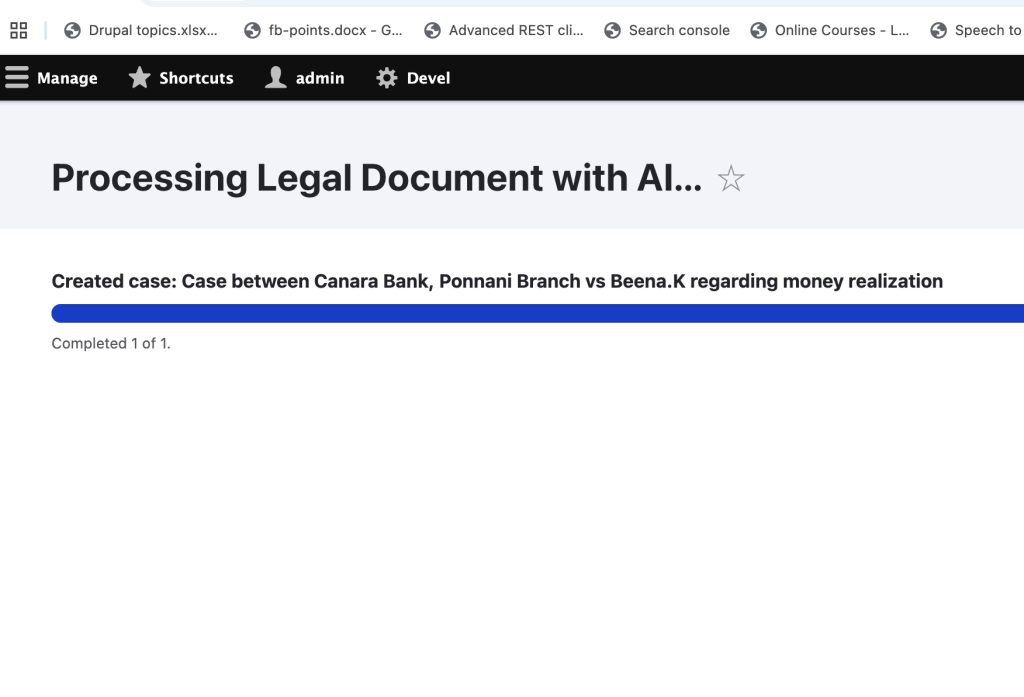Click globe icon of Search console bookmark
The height and width of the screenshot is (697, 1024).
612,30
